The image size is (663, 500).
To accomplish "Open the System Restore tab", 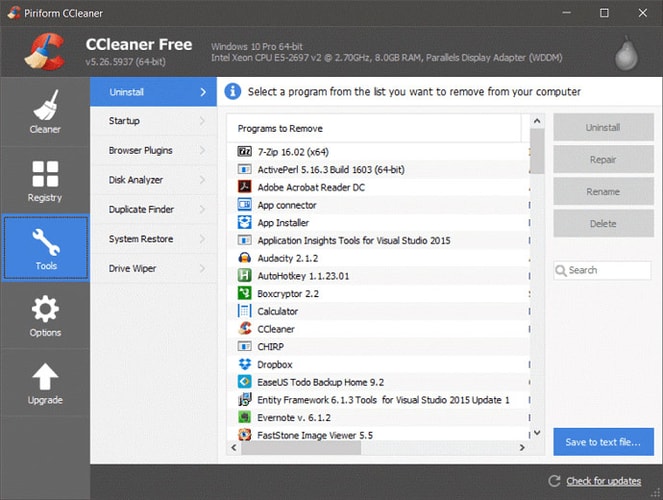I will tap(141, 239).
